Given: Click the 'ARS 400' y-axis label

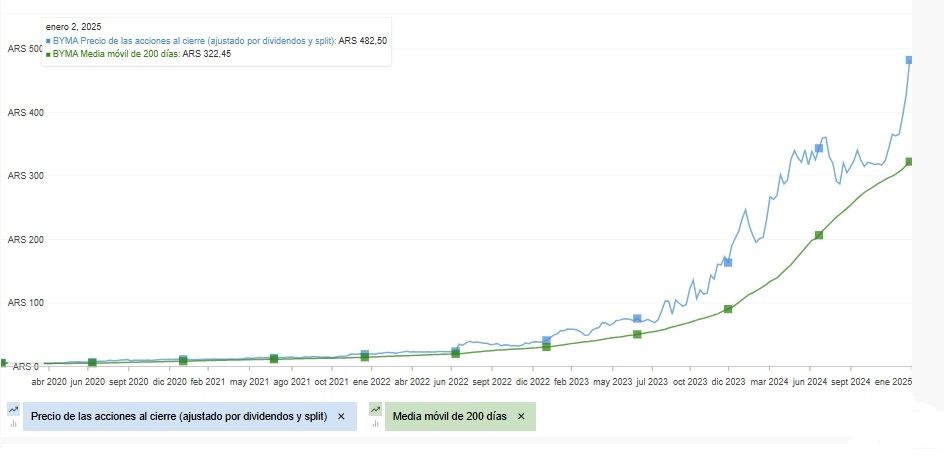Looking at the screenshot, I should click(x=26, y=112).
